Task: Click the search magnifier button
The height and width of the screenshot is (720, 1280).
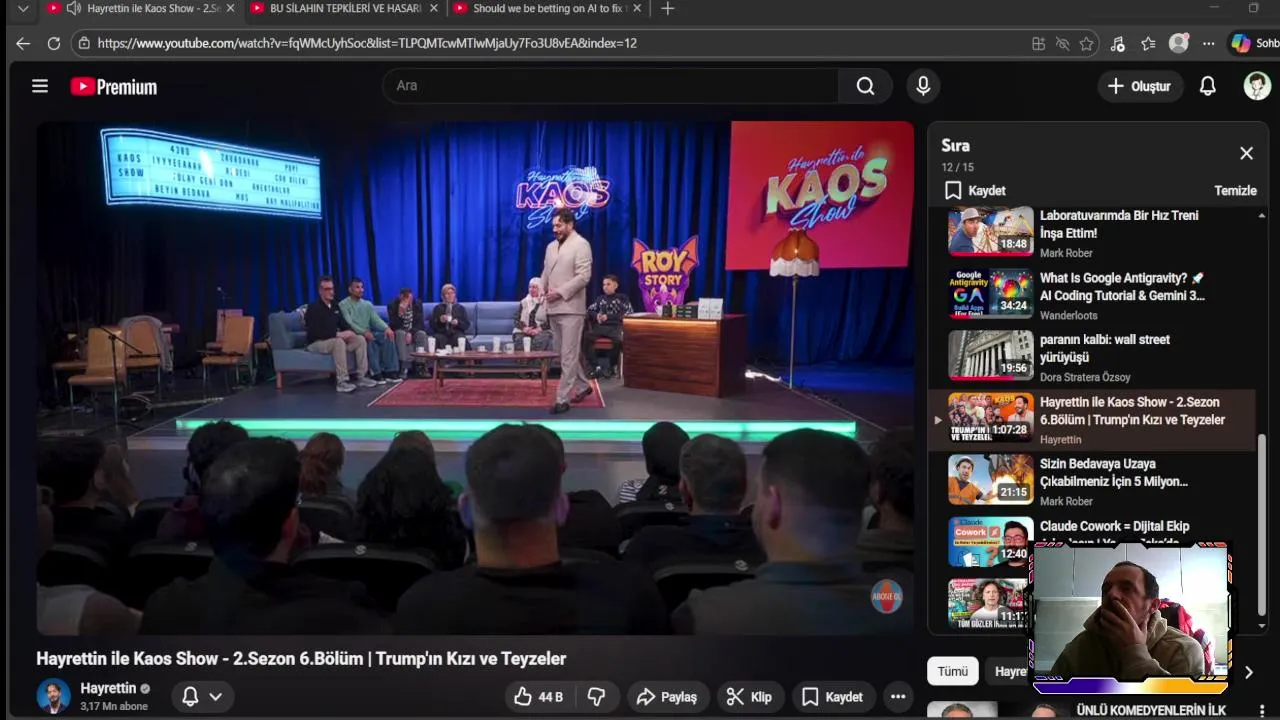Action: click(865, 86)
